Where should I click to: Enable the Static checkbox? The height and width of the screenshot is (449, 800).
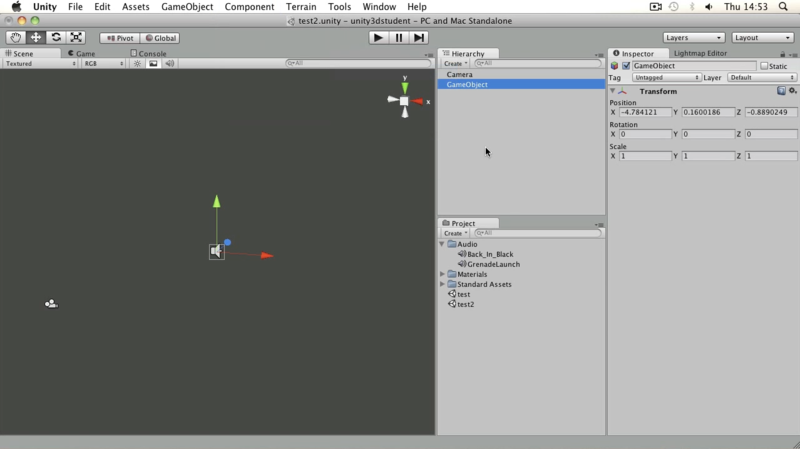coord(764,66)
